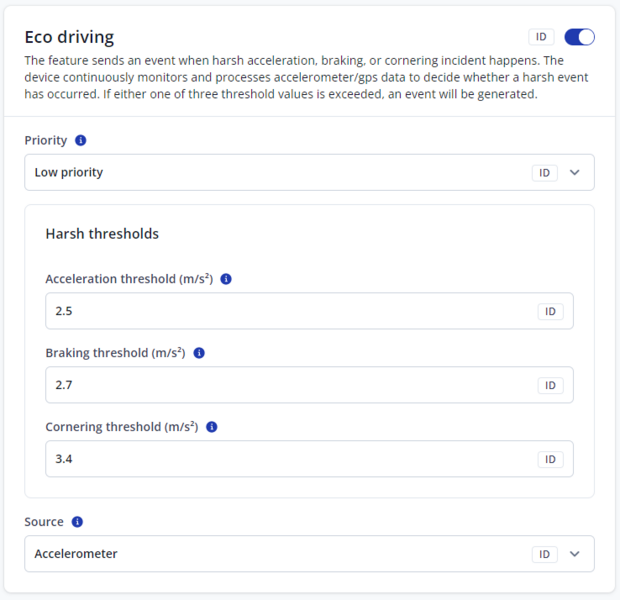Open the Accelerometer source combo box
The height and width of the screenshot is (600, 620).
coord(280,554)
